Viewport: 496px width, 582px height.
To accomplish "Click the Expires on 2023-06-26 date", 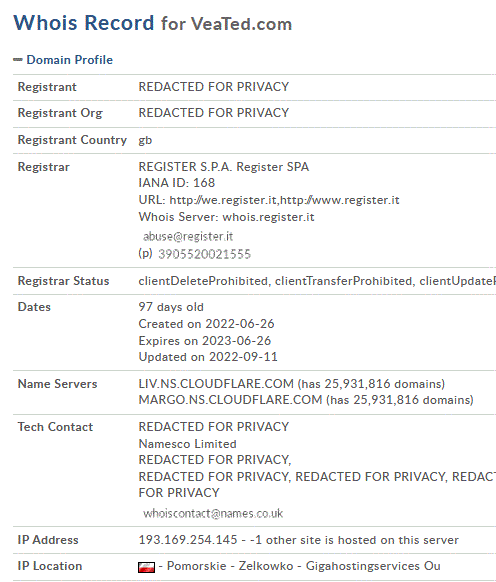I will tap(205, 340).
